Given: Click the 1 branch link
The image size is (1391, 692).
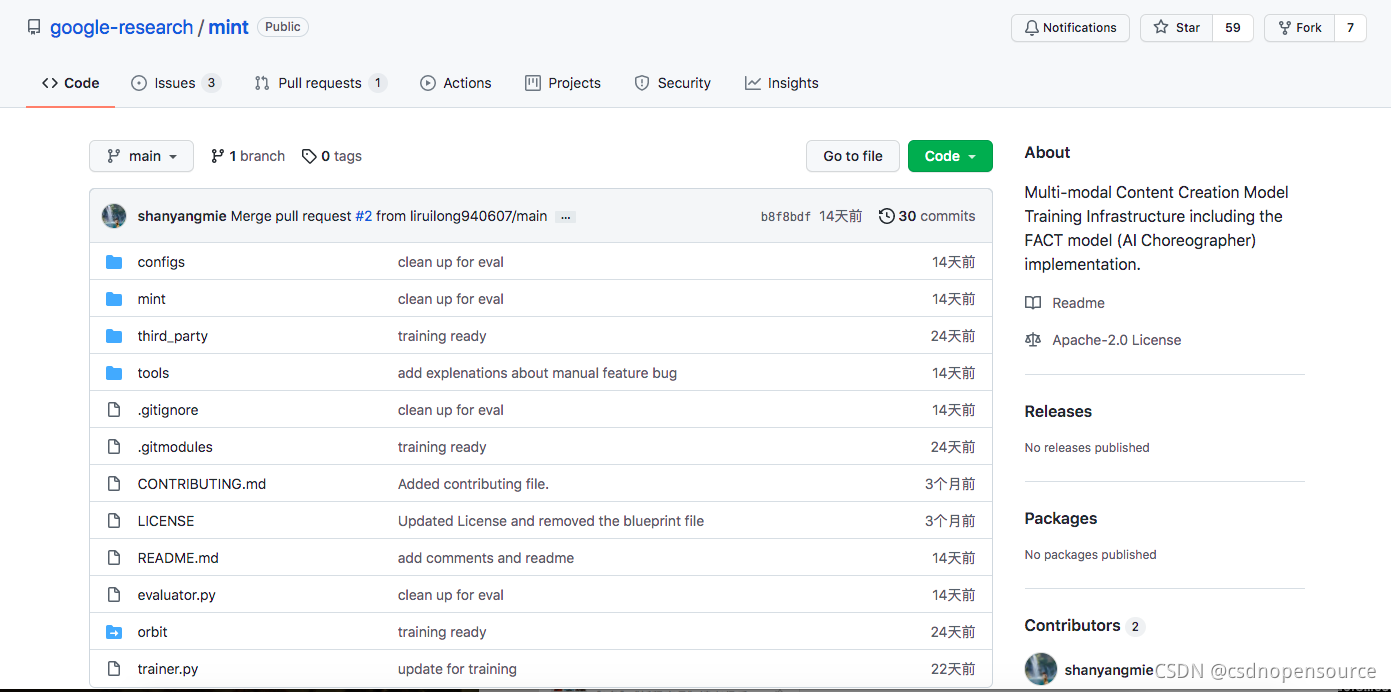Looking at the screenshot, I should click(248, 156).
